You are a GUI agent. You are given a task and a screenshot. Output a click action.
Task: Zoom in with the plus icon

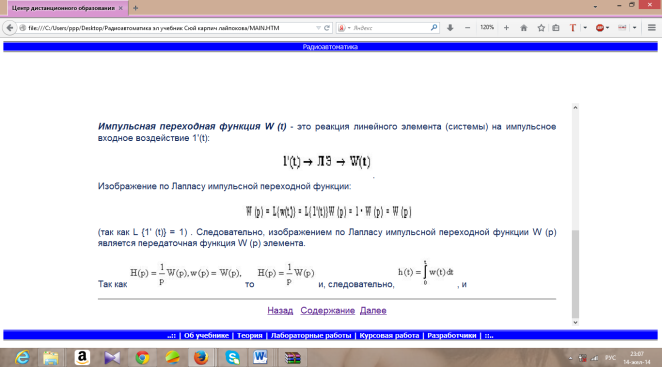coord(506,28)
